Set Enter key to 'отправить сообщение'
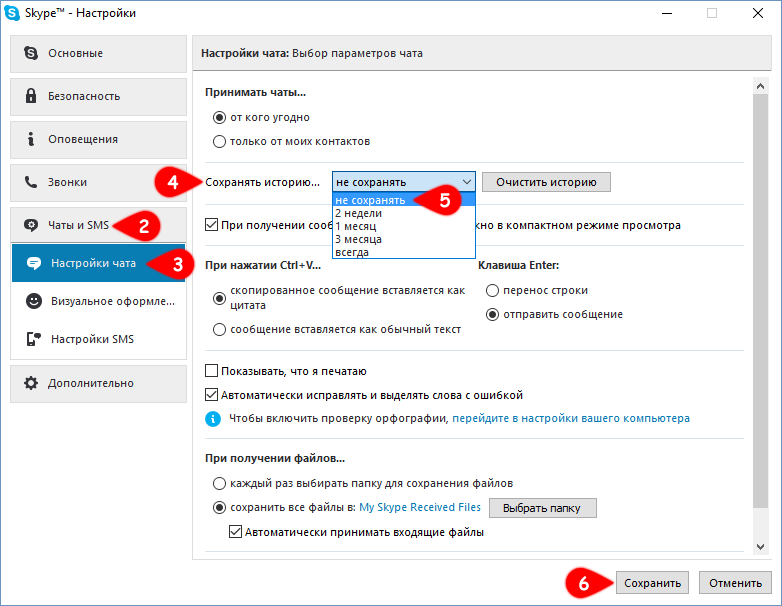Image resolution: width=782 pixels, height=606 pixels. click(x=492, y=315)
